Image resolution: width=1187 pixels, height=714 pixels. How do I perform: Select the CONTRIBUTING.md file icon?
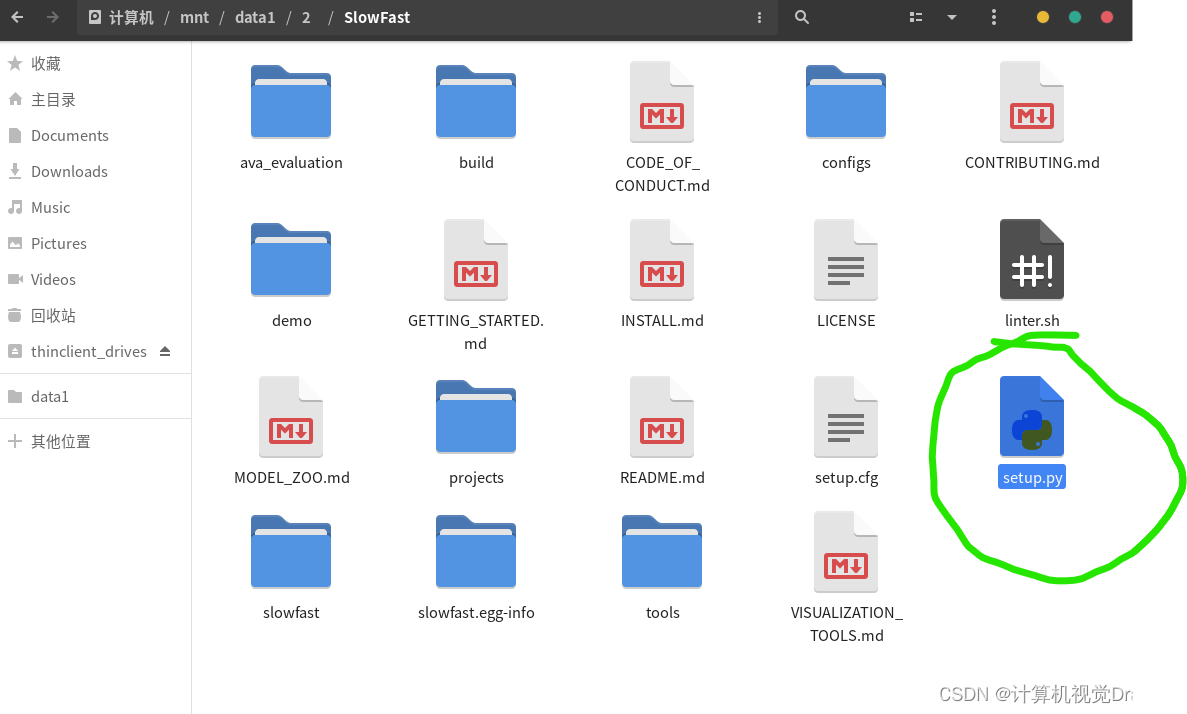(1032, 101)
